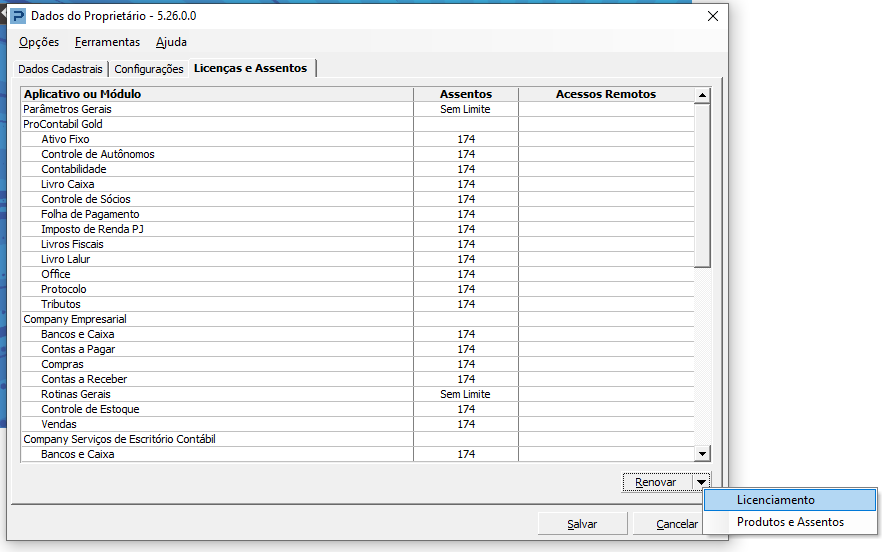Close the Dados do Proprietário window
The height and width of the screenshot is (552, 883).
pyautogui.click(x=712, y=16)
